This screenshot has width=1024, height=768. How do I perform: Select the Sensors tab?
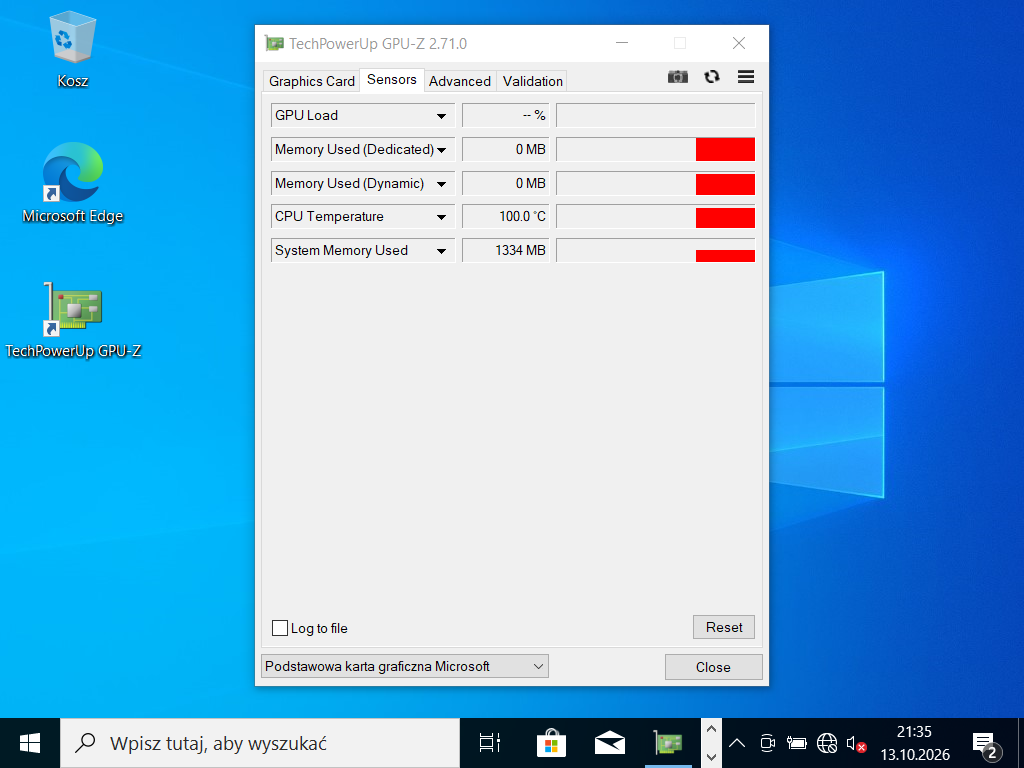click(x=392, y=80)
